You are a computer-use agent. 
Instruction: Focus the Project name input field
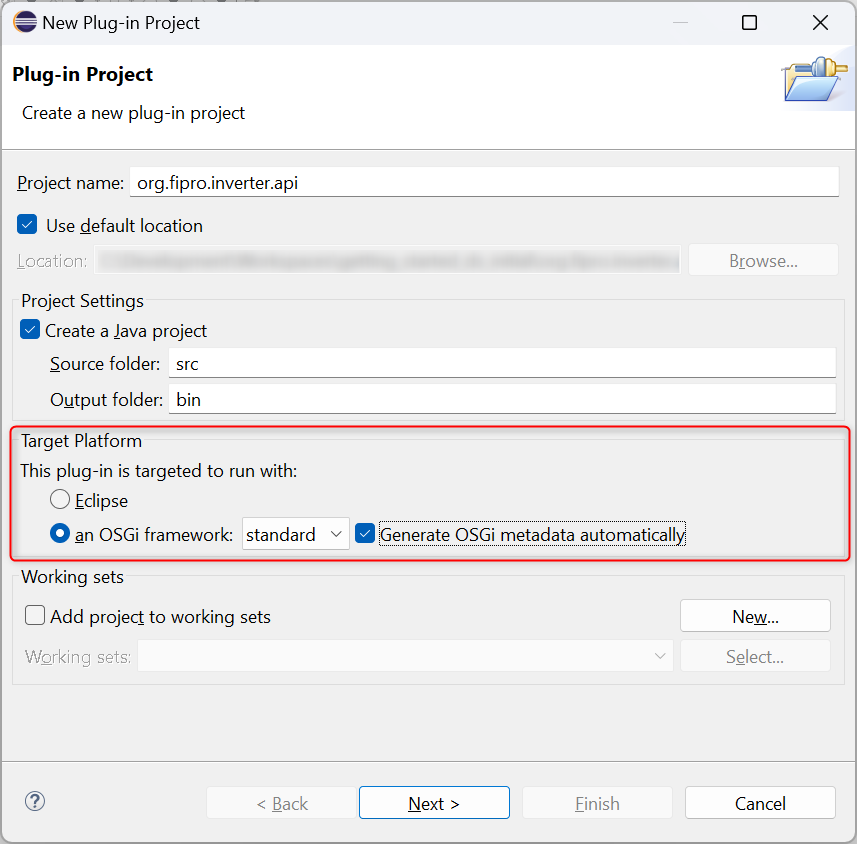pyautogui.click(x=484, y=182)
